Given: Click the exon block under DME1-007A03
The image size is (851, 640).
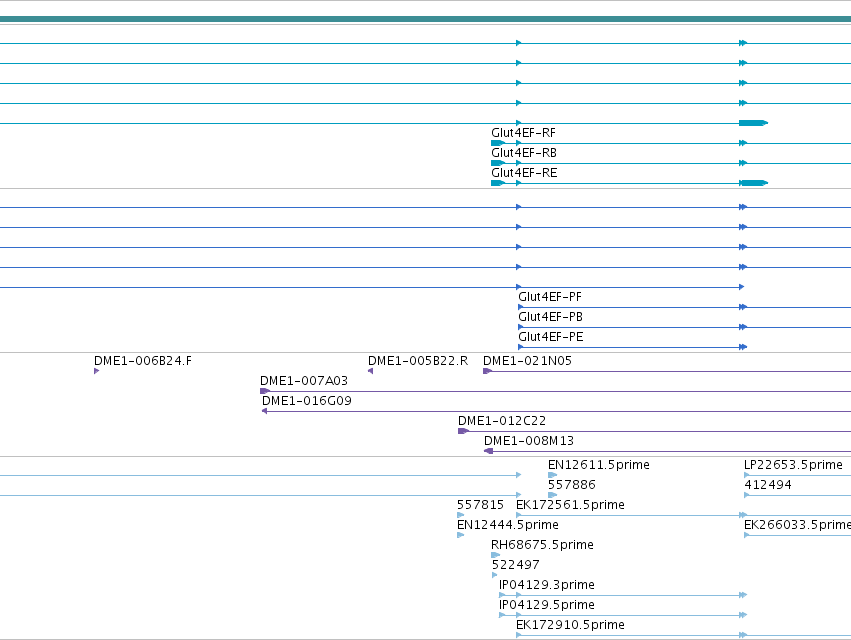Looking at the screenshot, I should pyautogui.click(x=265, y=391).
